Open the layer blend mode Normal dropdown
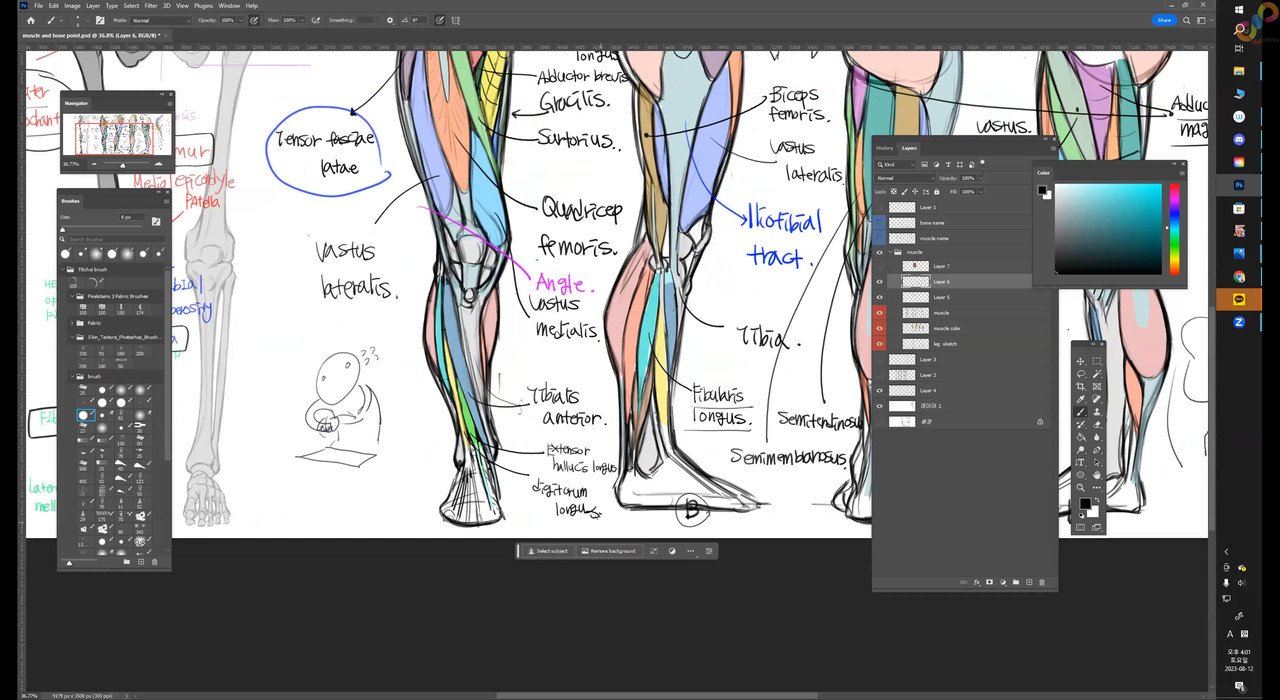The width and height of the screenshot is (1280, 700). pos(905,178)
